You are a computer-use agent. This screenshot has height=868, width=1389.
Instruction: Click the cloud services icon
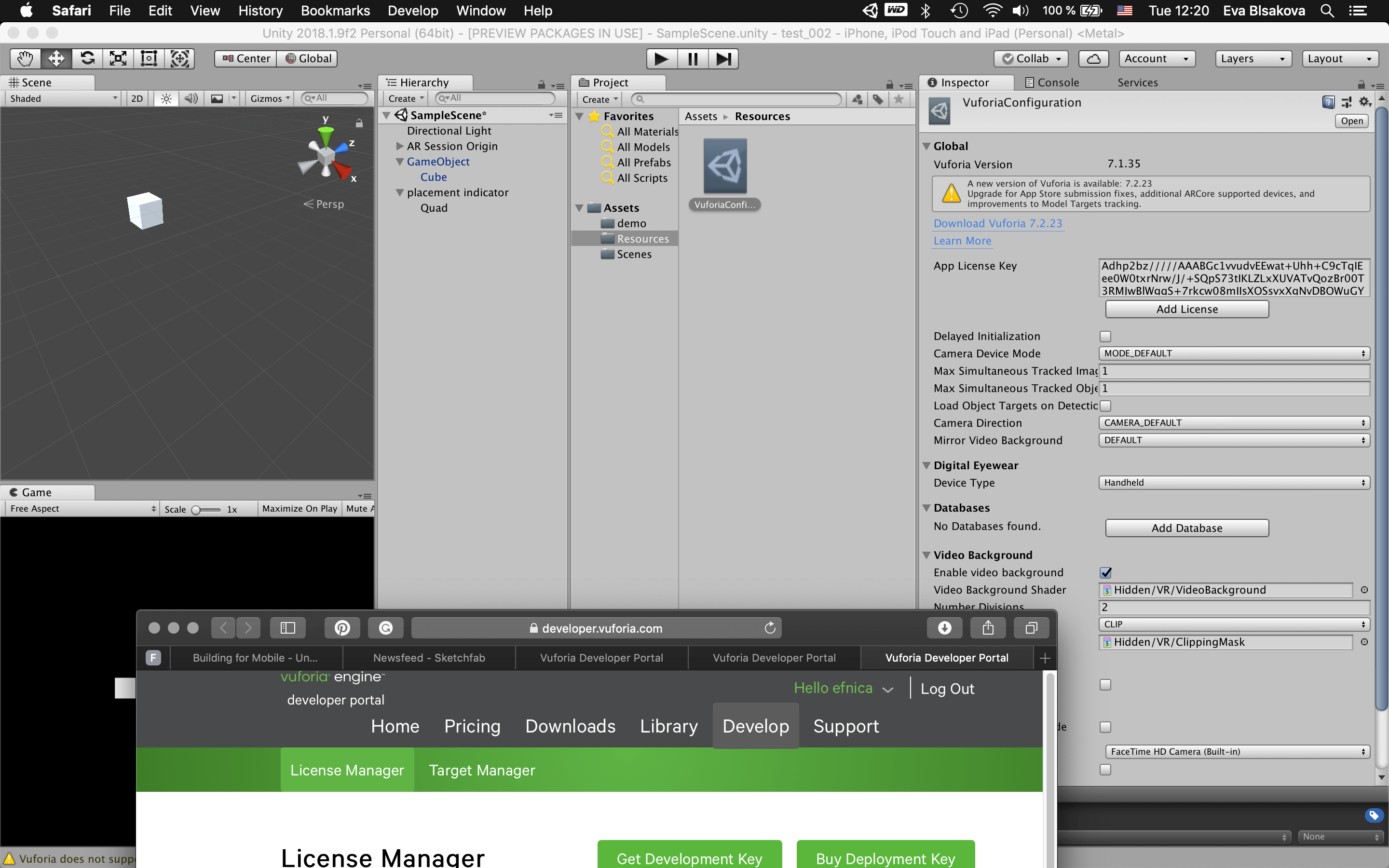pyautogui.click(x=1093, y=58)
